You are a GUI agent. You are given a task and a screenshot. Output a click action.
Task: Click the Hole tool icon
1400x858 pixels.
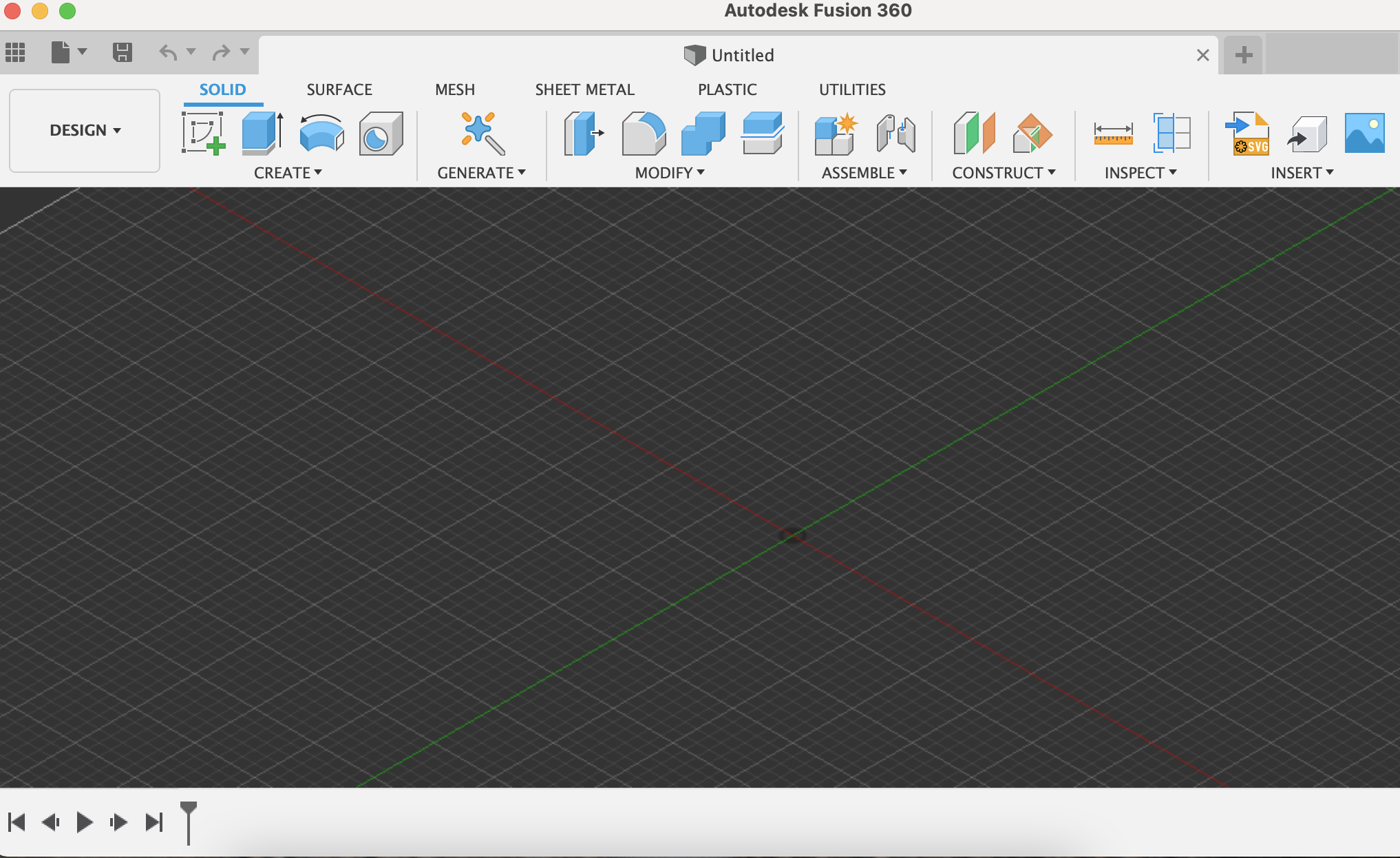(x=380, y=133)
